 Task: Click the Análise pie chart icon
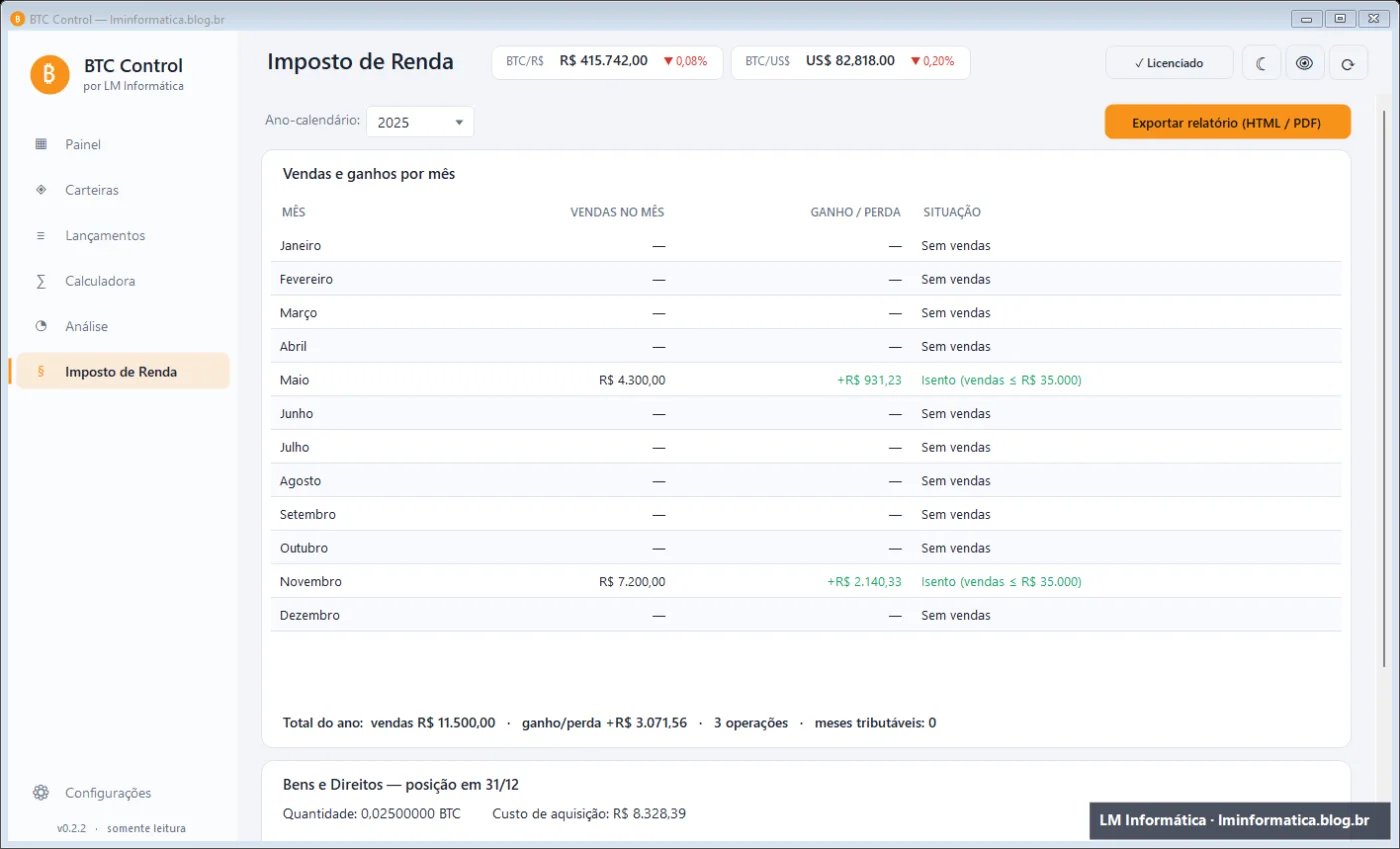[x=41, y=326]
